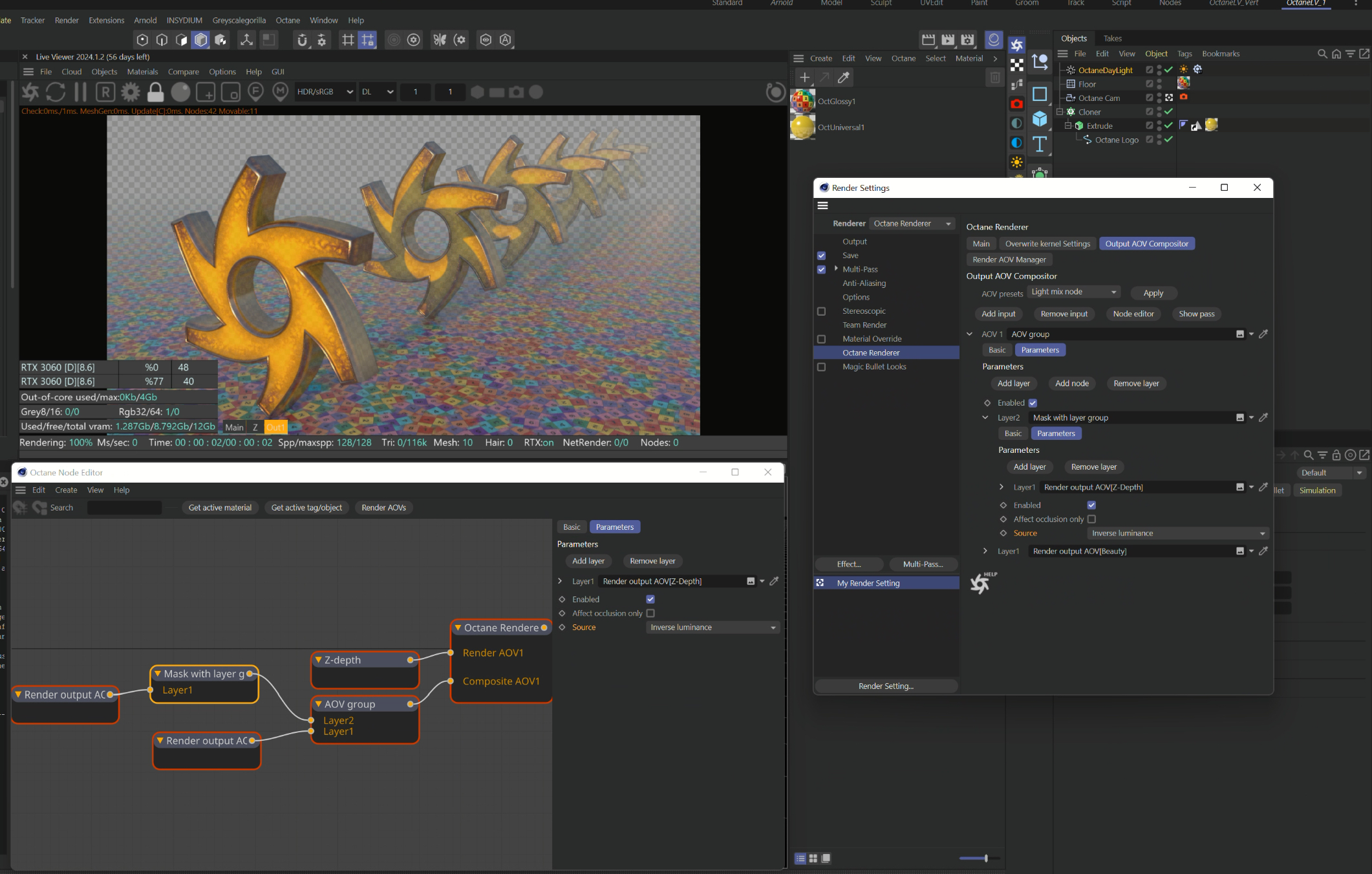Click the Live Viewer pause render icon
The height and width of the screenshot is (874, 1372).
[80, 92]
